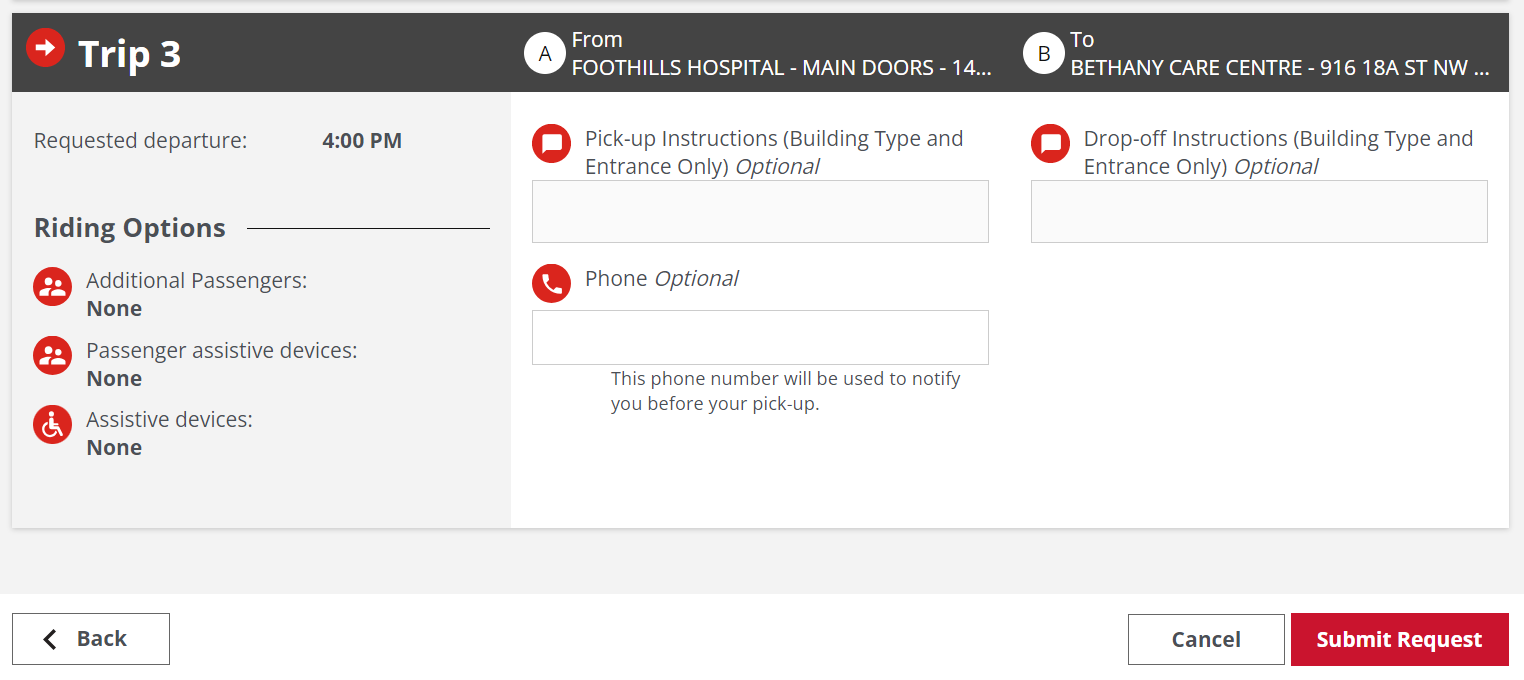Click the red arrow icon beside Trip 3

44,46
